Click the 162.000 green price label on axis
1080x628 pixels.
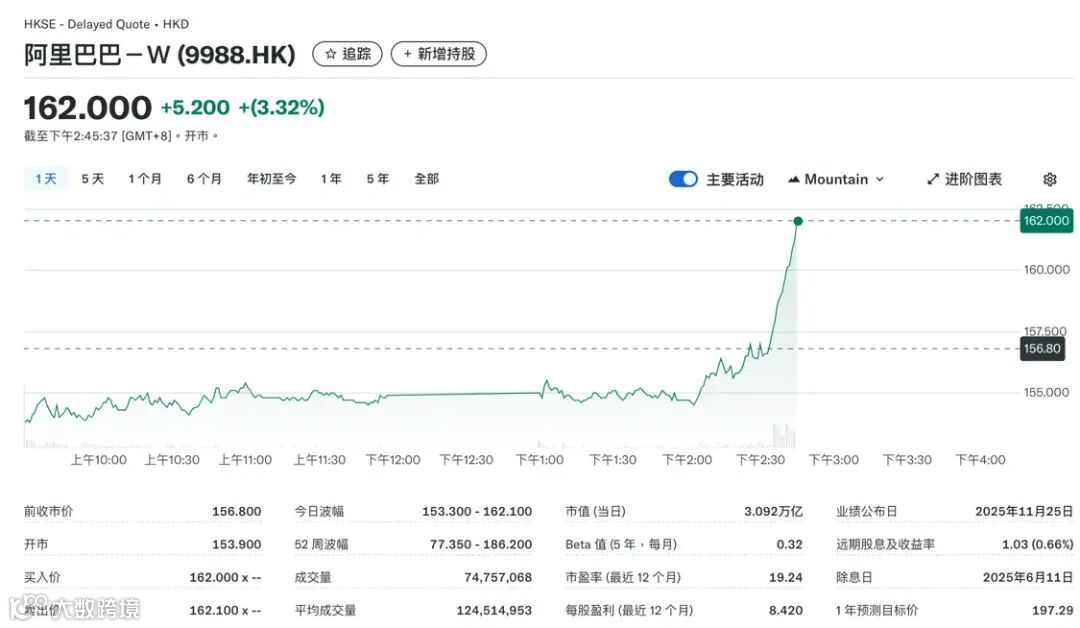[1046, 221]
